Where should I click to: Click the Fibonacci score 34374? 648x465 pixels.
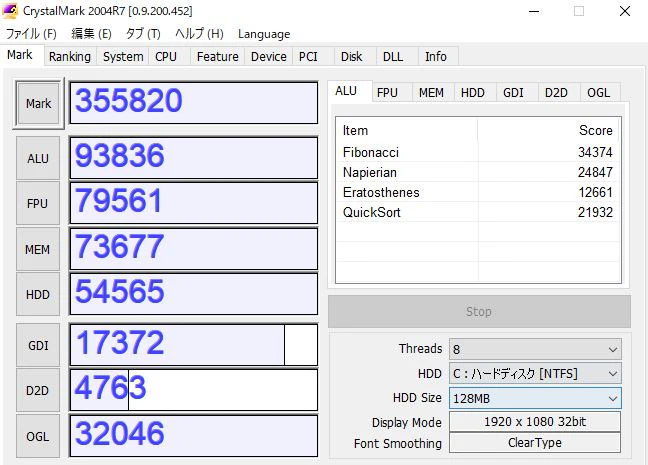(x=595, y=152)
